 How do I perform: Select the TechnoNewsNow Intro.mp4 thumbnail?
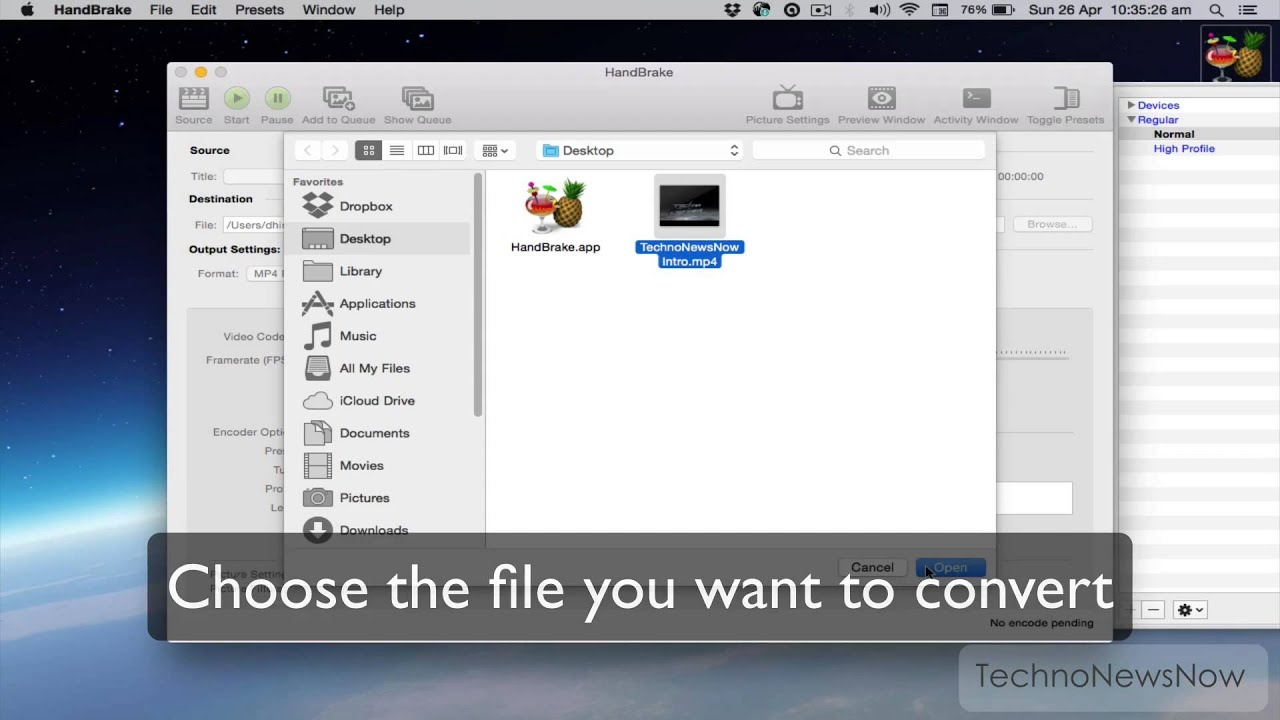click(690, 206)
